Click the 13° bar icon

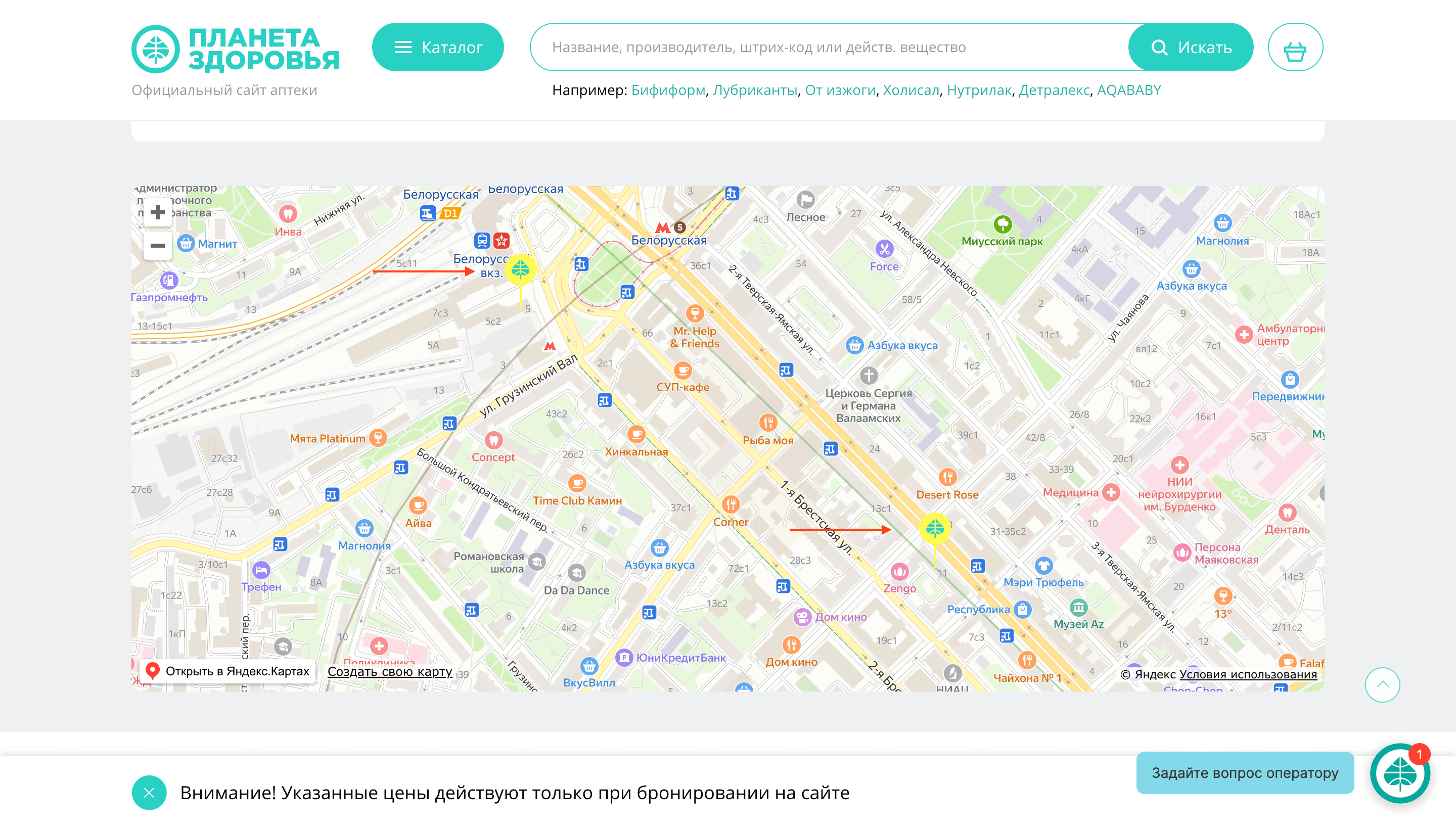point(1222,596)
